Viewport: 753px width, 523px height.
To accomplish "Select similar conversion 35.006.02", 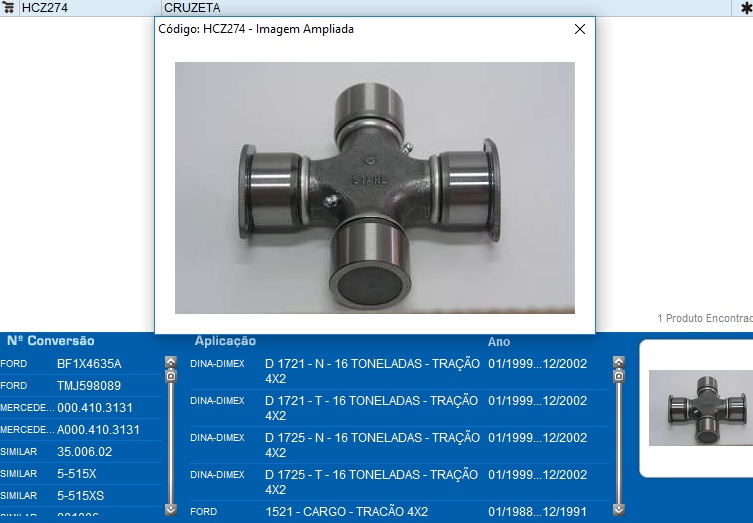I will point(84,452).
